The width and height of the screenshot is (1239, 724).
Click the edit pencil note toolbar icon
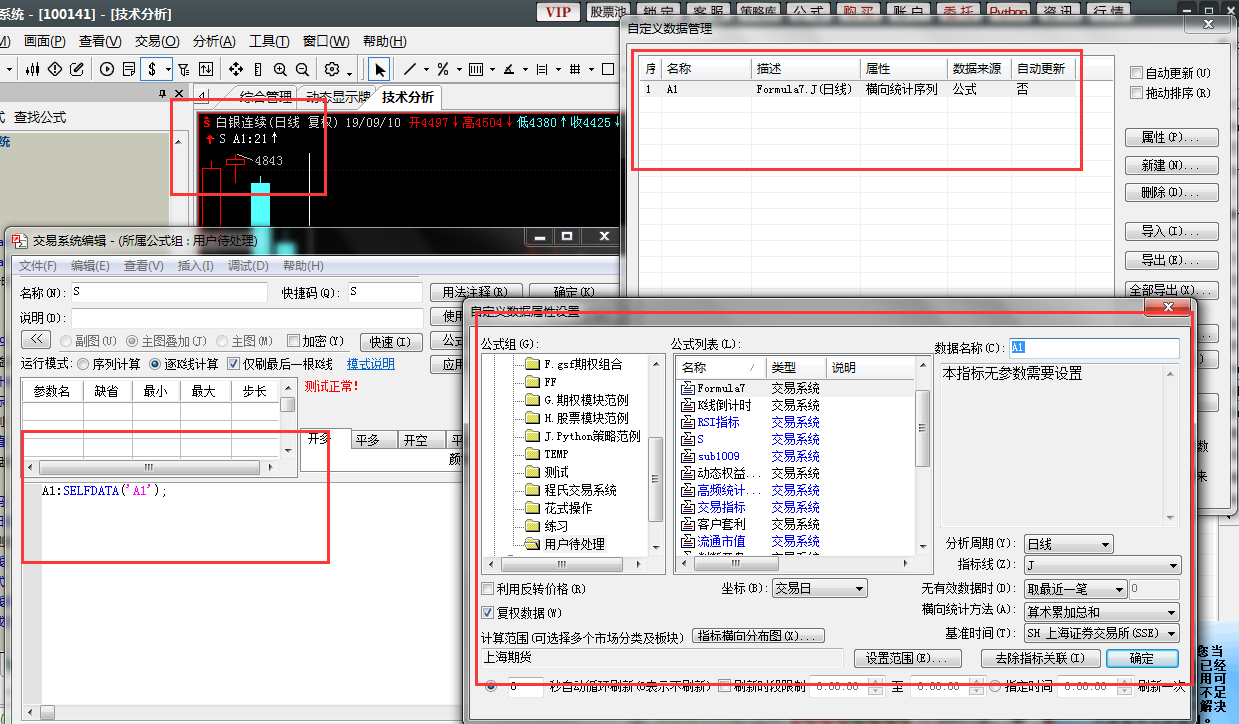pyautogui.click(x=76, y=69)
